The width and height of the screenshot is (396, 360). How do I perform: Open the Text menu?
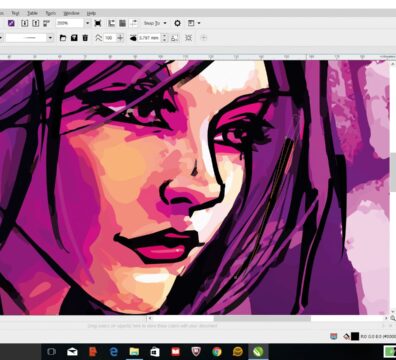(15, 13)
